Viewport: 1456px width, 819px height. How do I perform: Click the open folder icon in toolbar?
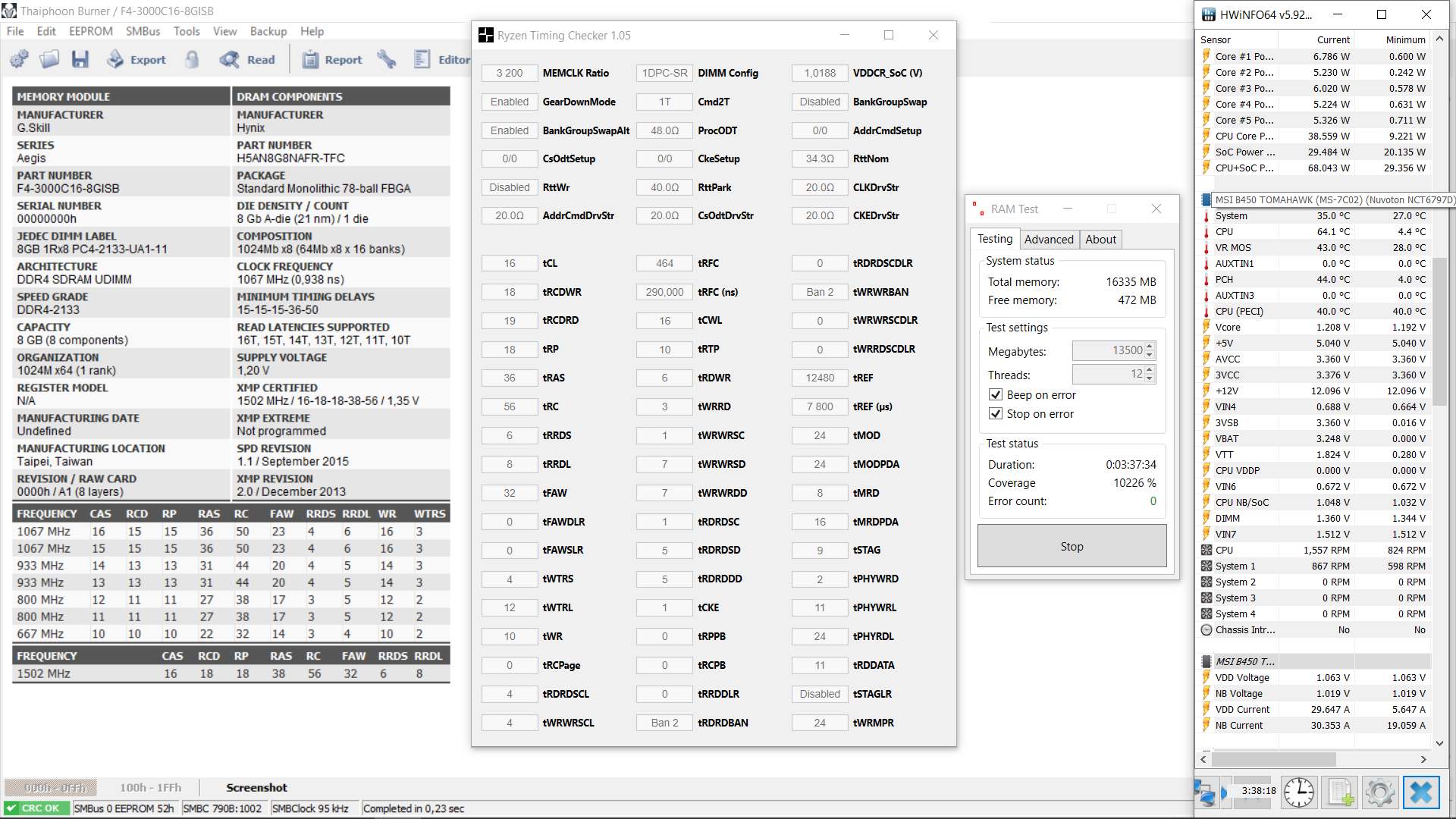[49, 59]
